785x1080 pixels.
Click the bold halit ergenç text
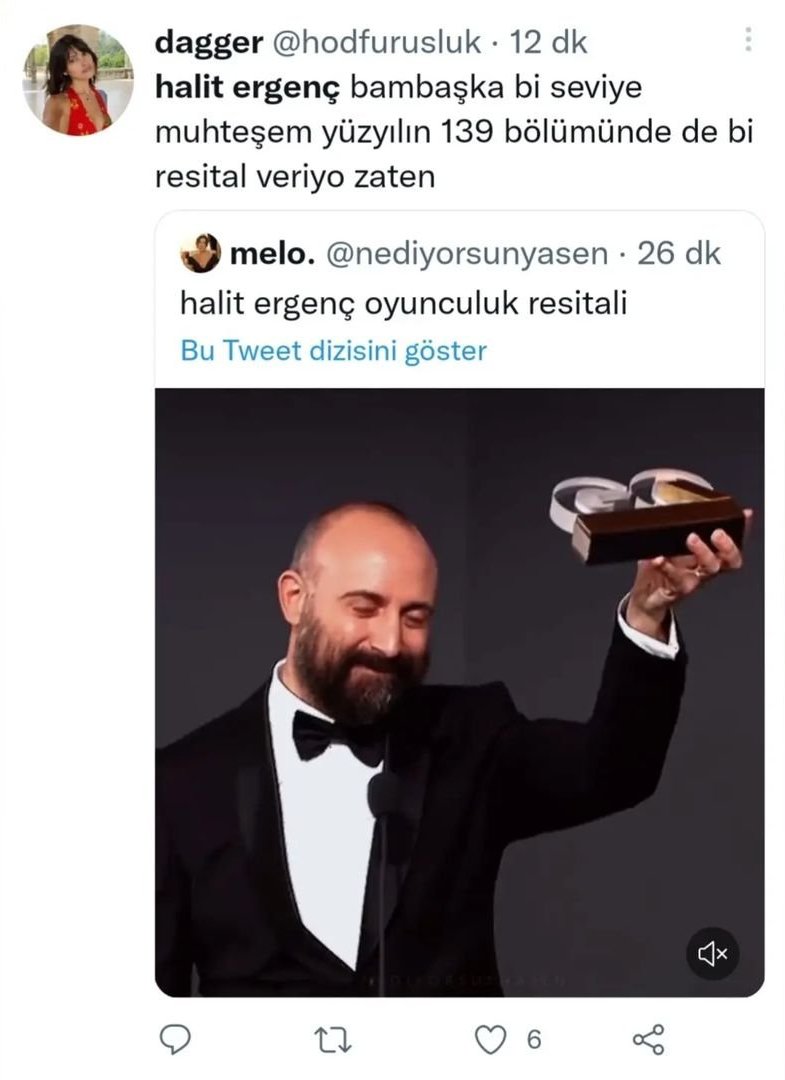[x=248, y=88]
